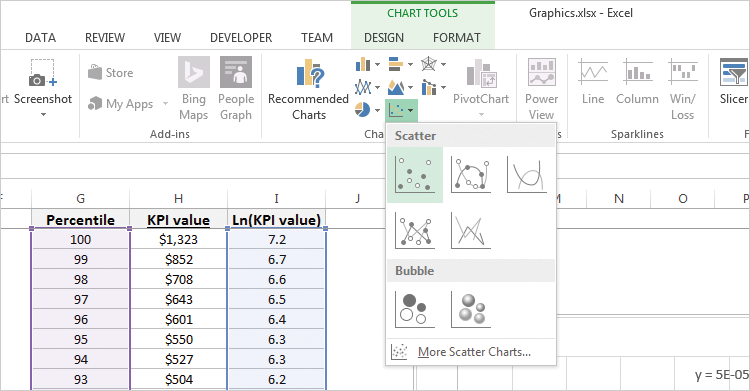Image resolution: width=750 pixels, height=391 pixels.
Task: Open the Store add-ins button
Action: tap(110, 73)
